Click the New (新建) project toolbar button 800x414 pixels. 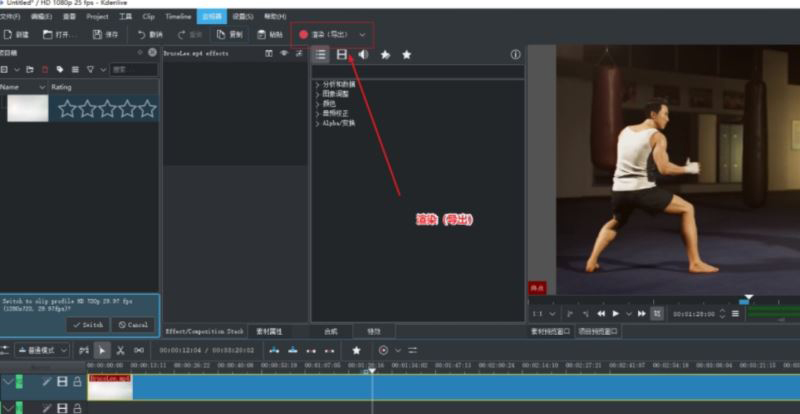[16, 35]
